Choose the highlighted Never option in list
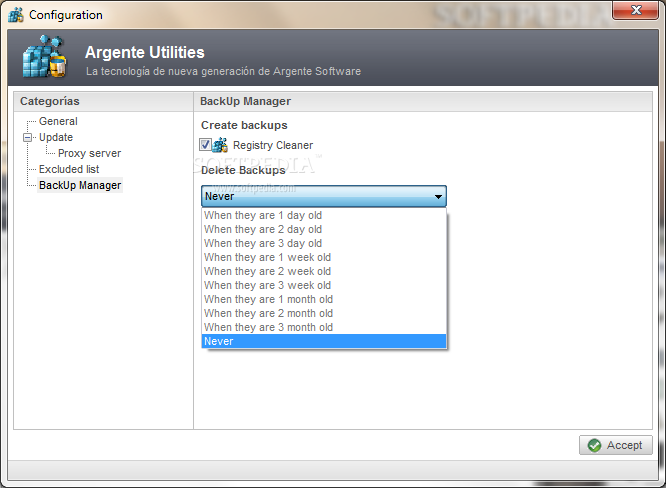 324,341
